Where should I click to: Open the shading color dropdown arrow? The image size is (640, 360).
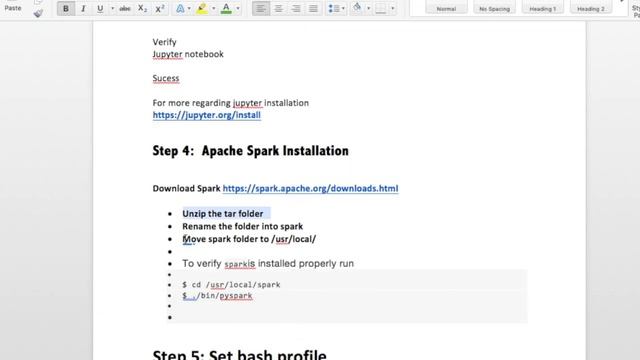coord(368,9)
